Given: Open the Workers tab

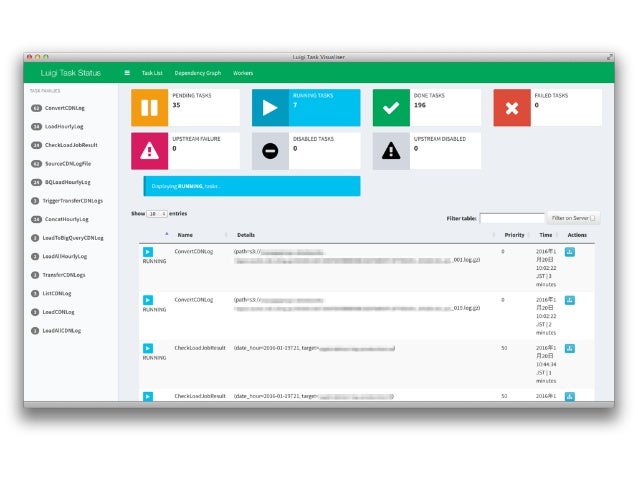Looking at the screenshot, I should (x=243, y=73).
